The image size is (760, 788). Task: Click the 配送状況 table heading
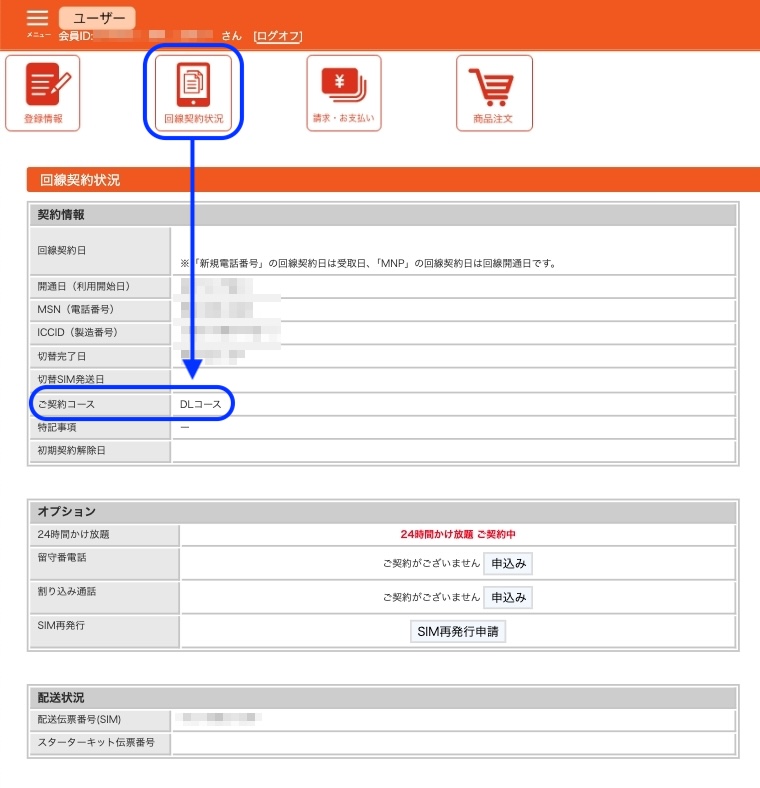tap(61, 698)
